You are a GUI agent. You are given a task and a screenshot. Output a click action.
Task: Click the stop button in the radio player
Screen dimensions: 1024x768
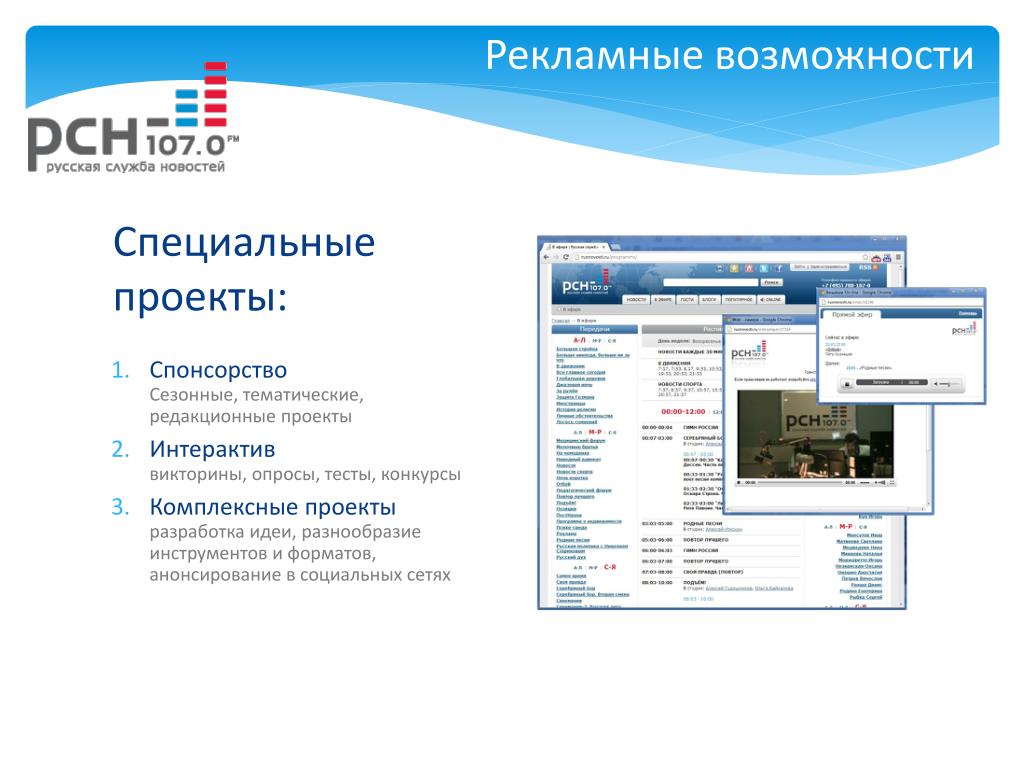point(847,383)
